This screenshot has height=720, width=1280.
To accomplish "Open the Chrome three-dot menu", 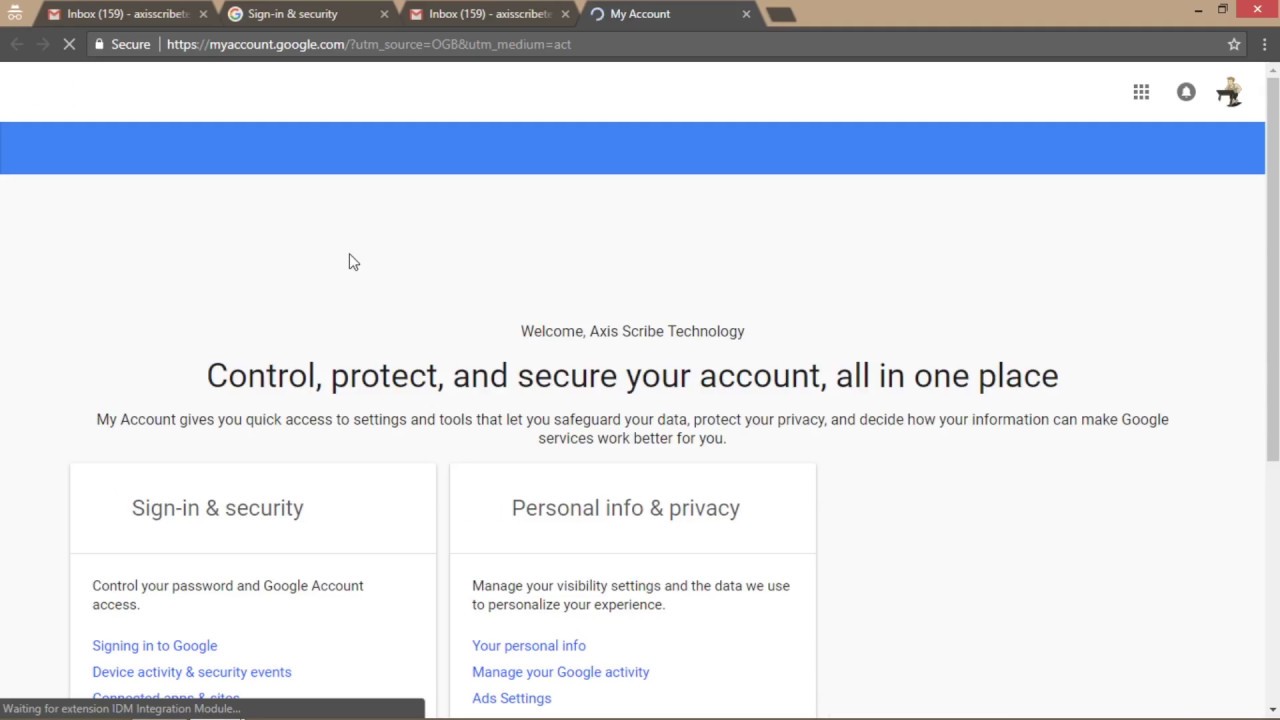I will 1265,44.
